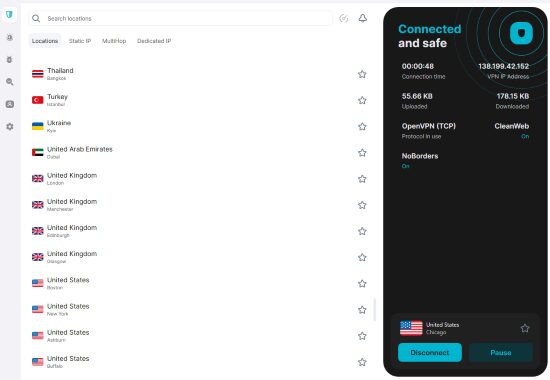
Task: Select United States New York location
Action: [199, 309]
